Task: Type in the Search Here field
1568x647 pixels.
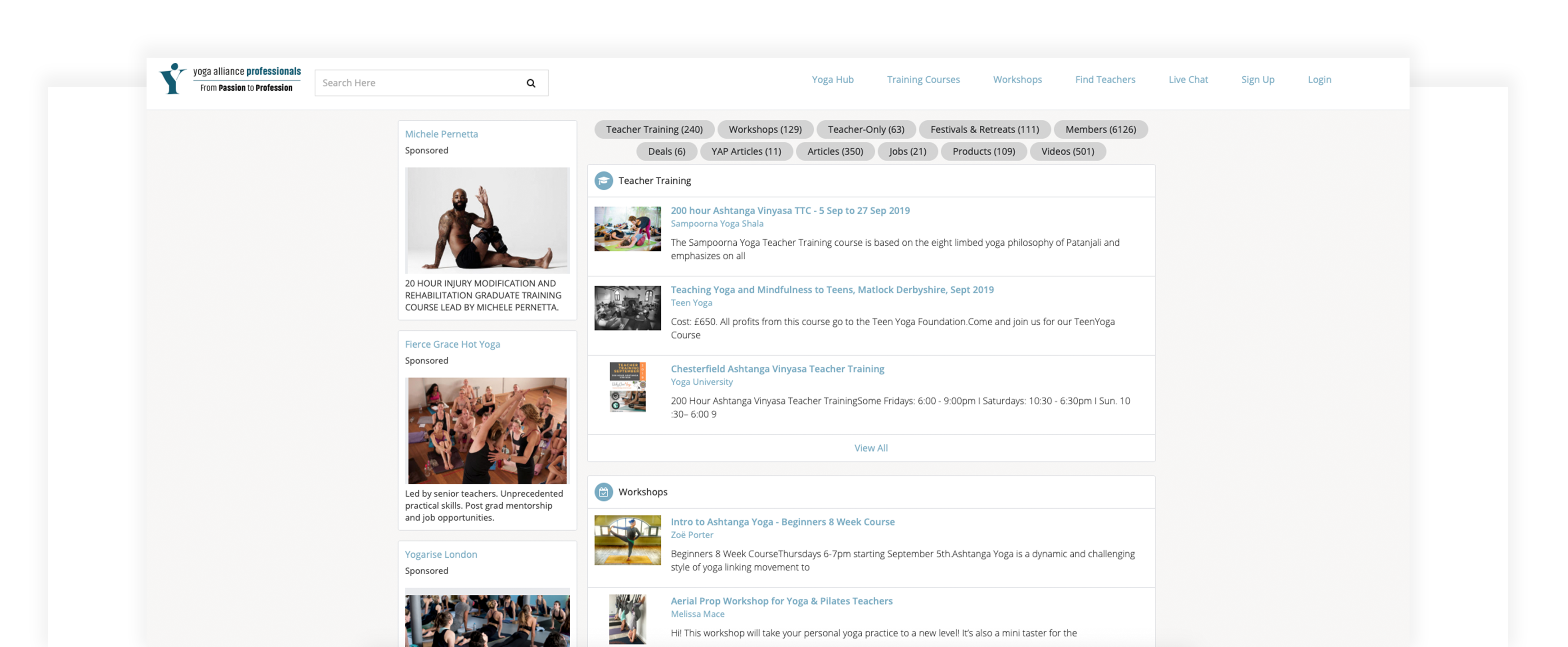Action: point(420,84)
